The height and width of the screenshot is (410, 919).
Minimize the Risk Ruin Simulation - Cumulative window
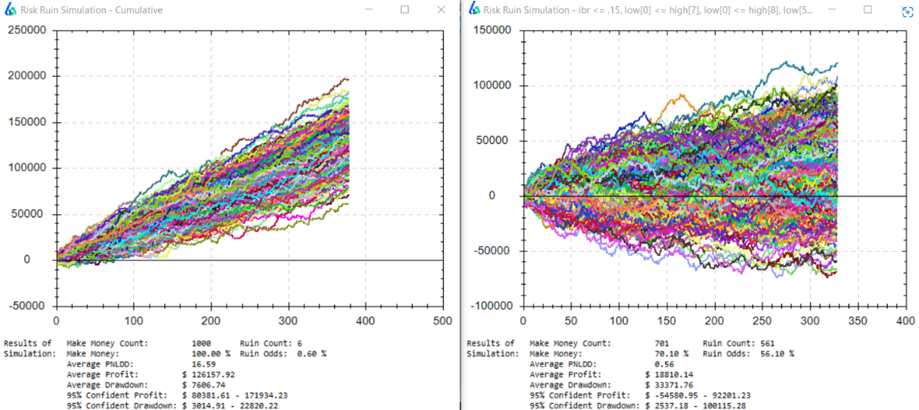click(x=368, y=9)
